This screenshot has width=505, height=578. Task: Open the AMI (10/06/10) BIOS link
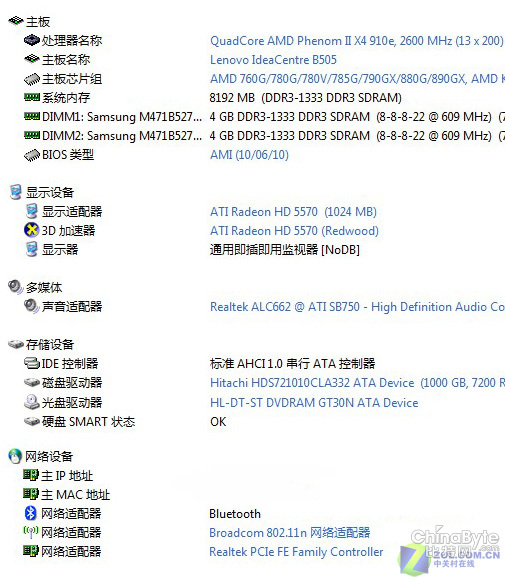pos(249,154)
